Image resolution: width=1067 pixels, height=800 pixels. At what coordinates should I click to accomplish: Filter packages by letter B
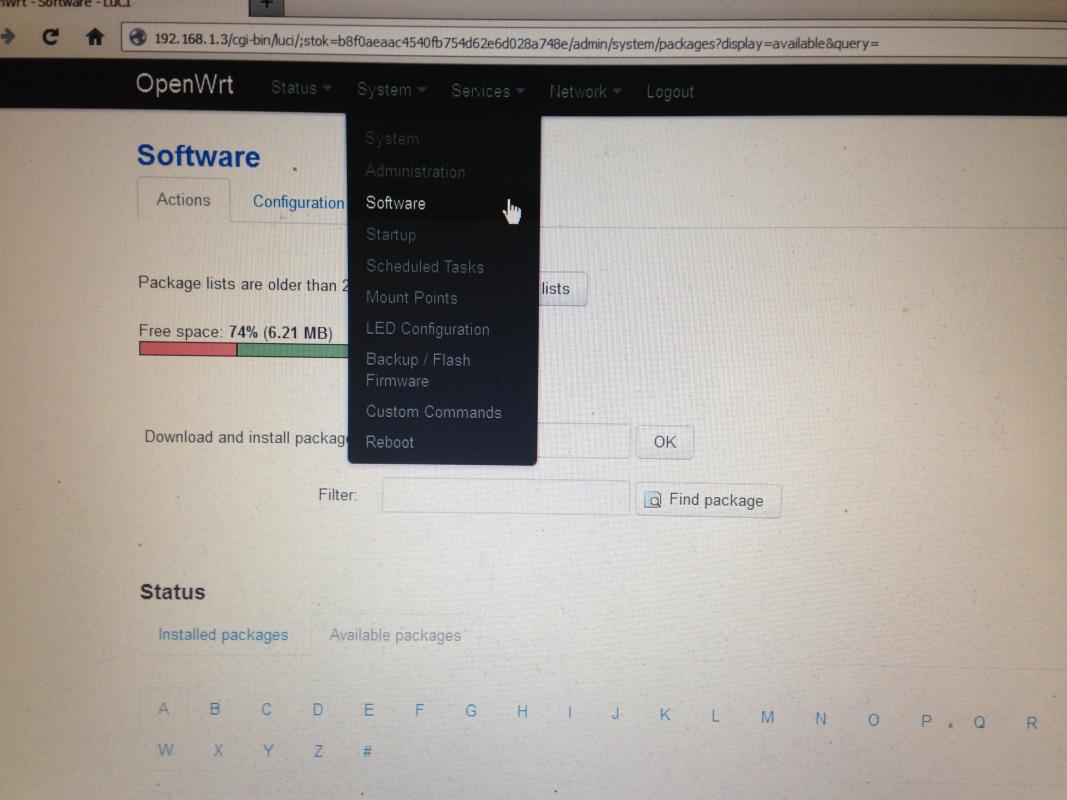click(x=215, y=709)
